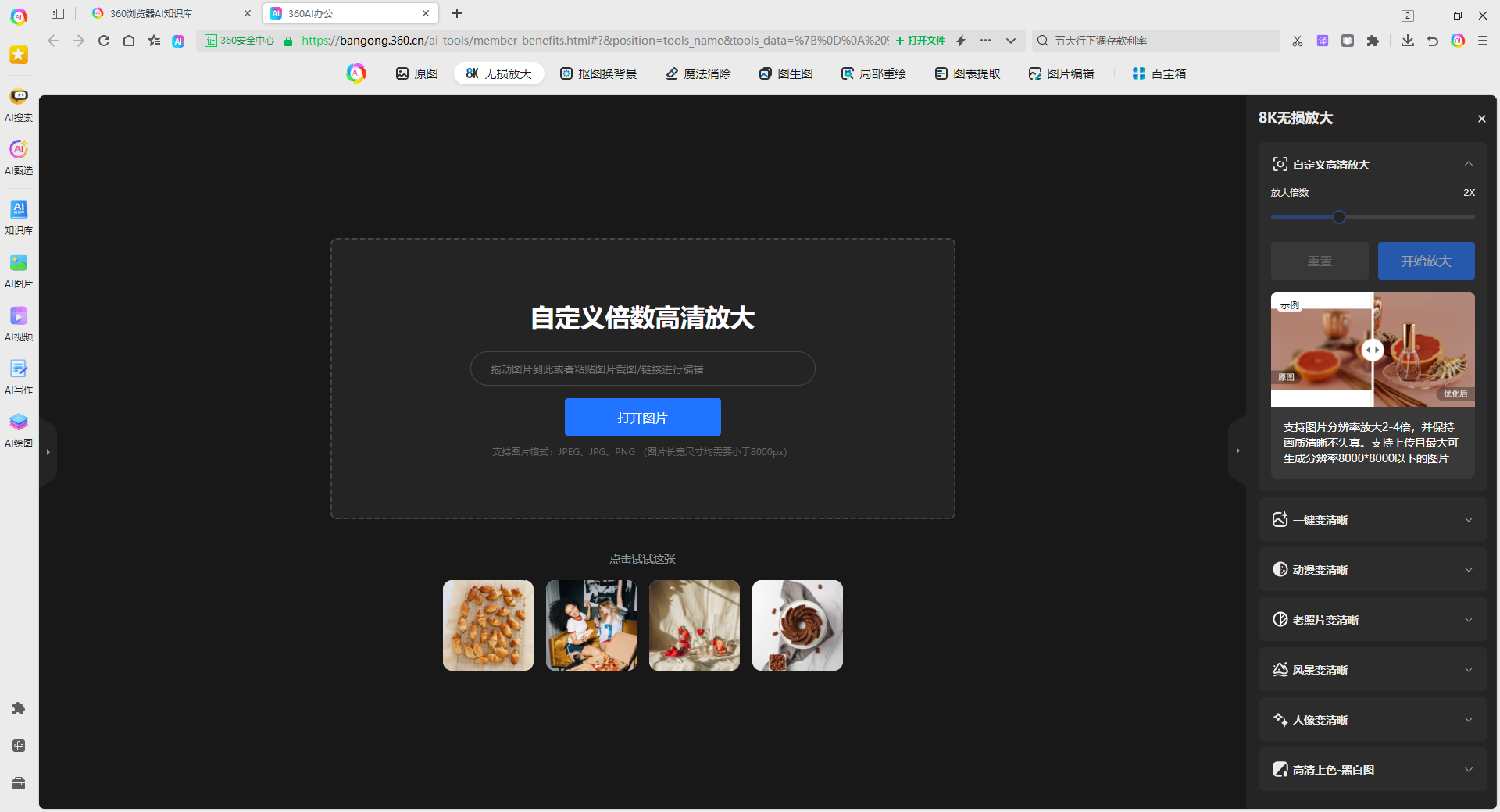Select the 图表提取 tool
Screen dimensions: 1500x812
tap(967, 73)
